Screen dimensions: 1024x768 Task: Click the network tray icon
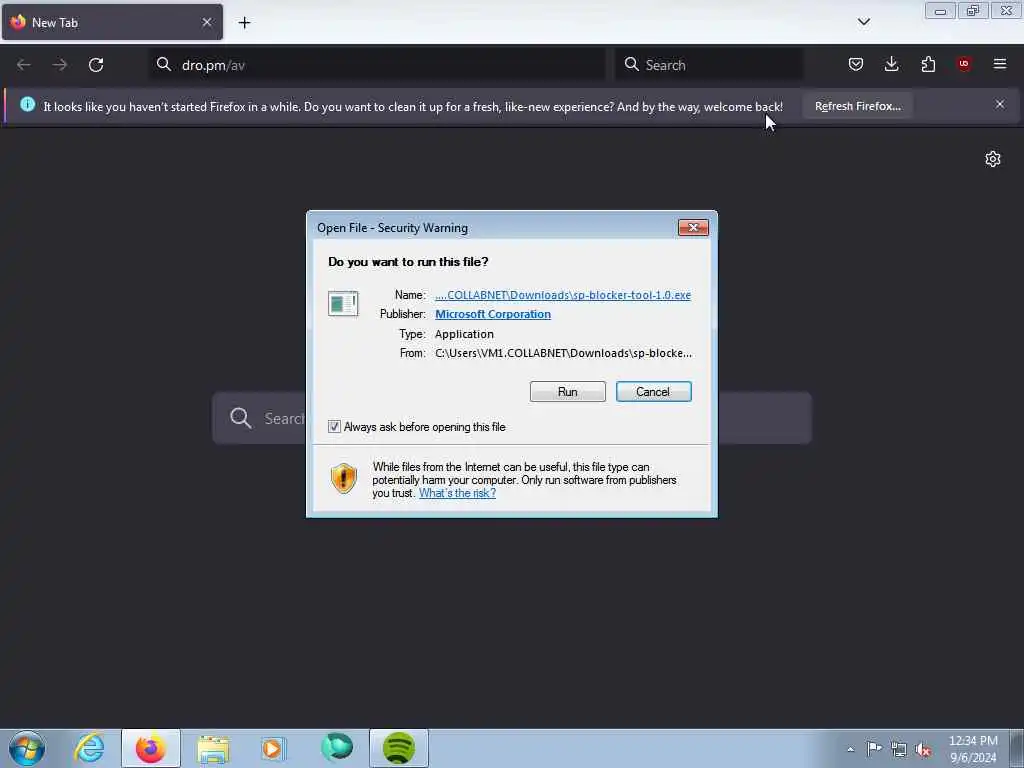(x=899, y=749)
